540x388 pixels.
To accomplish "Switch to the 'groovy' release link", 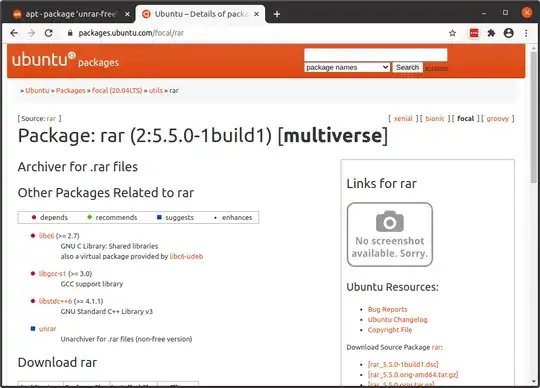I will [498, 119].
